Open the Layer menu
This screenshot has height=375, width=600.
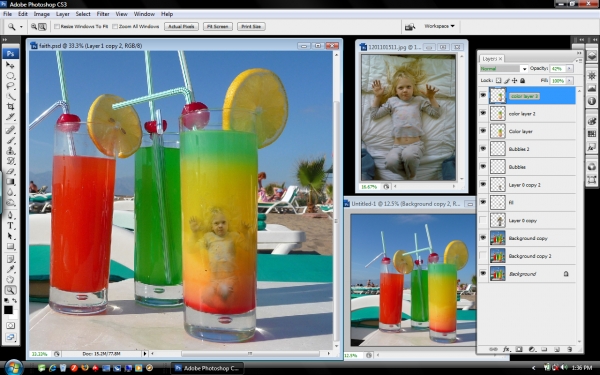click(x=63, y=14)
